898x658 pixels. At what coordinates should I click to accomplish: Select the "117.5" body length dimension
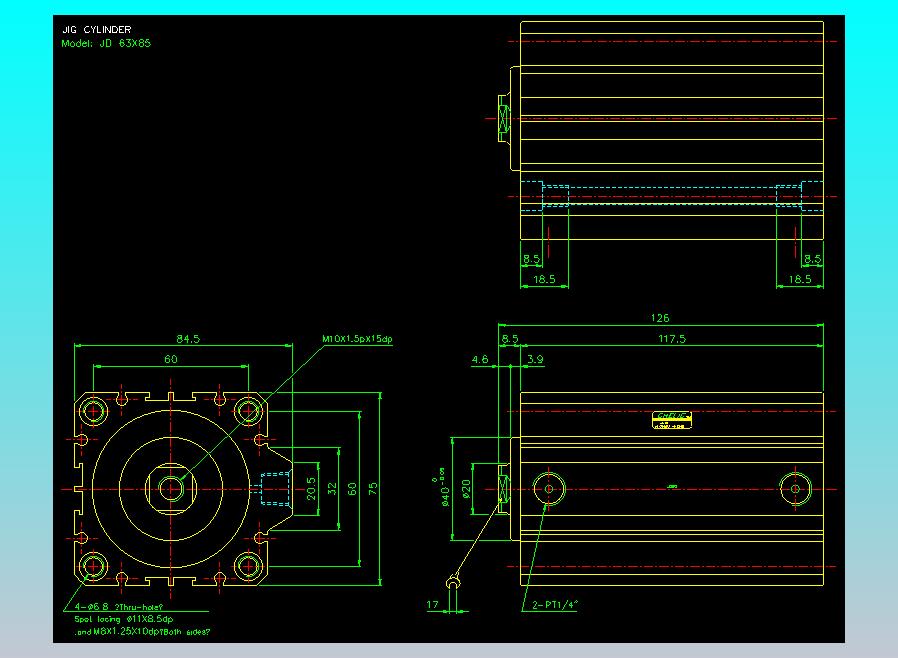click(x=672, y=338)
